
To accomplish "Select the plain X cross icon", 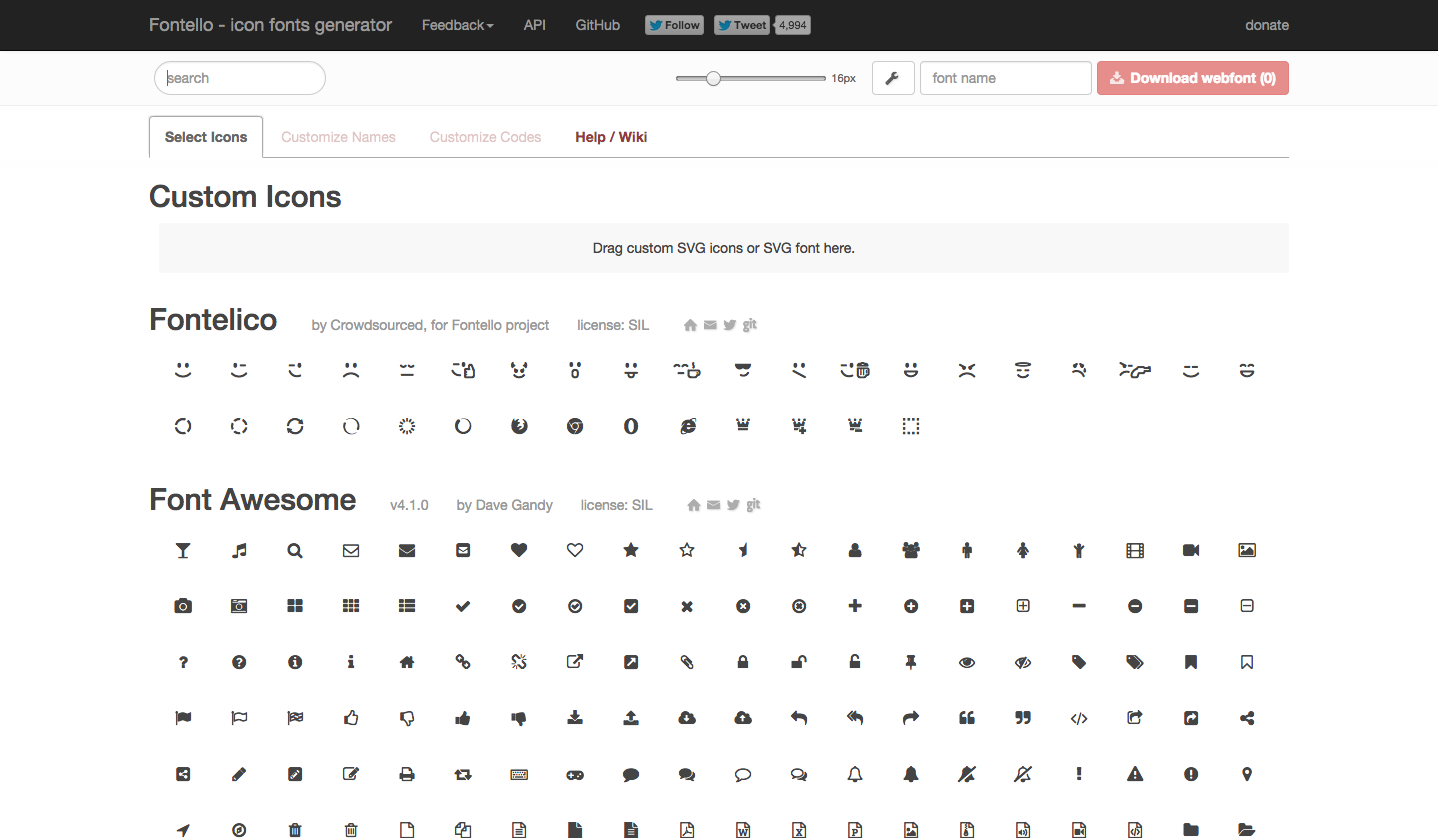I will pos(687,606).
